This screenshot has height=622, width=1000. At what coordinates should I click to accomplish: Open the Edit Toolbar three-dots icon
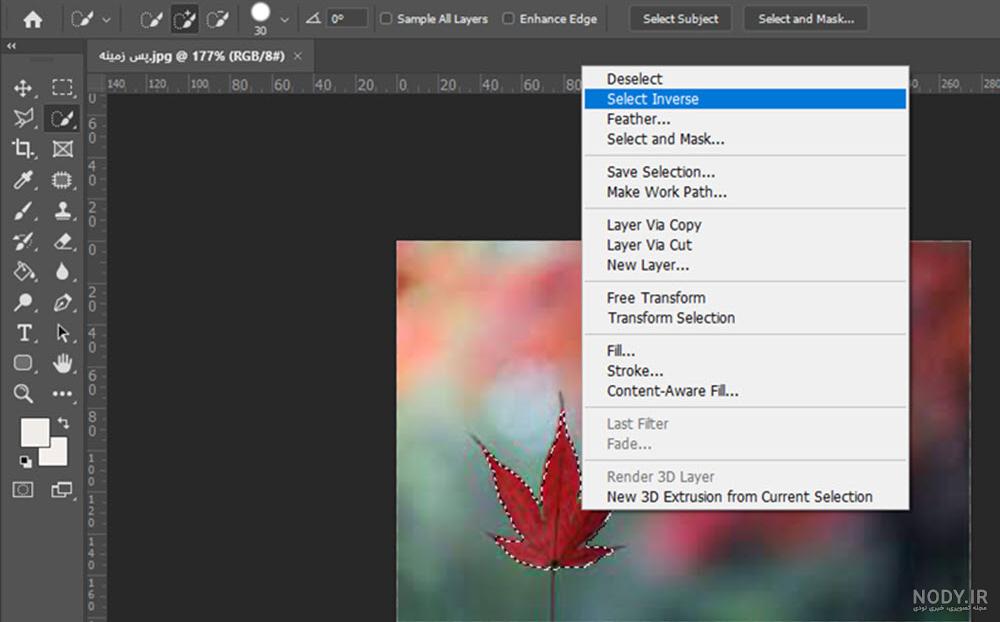coord(62,394)
